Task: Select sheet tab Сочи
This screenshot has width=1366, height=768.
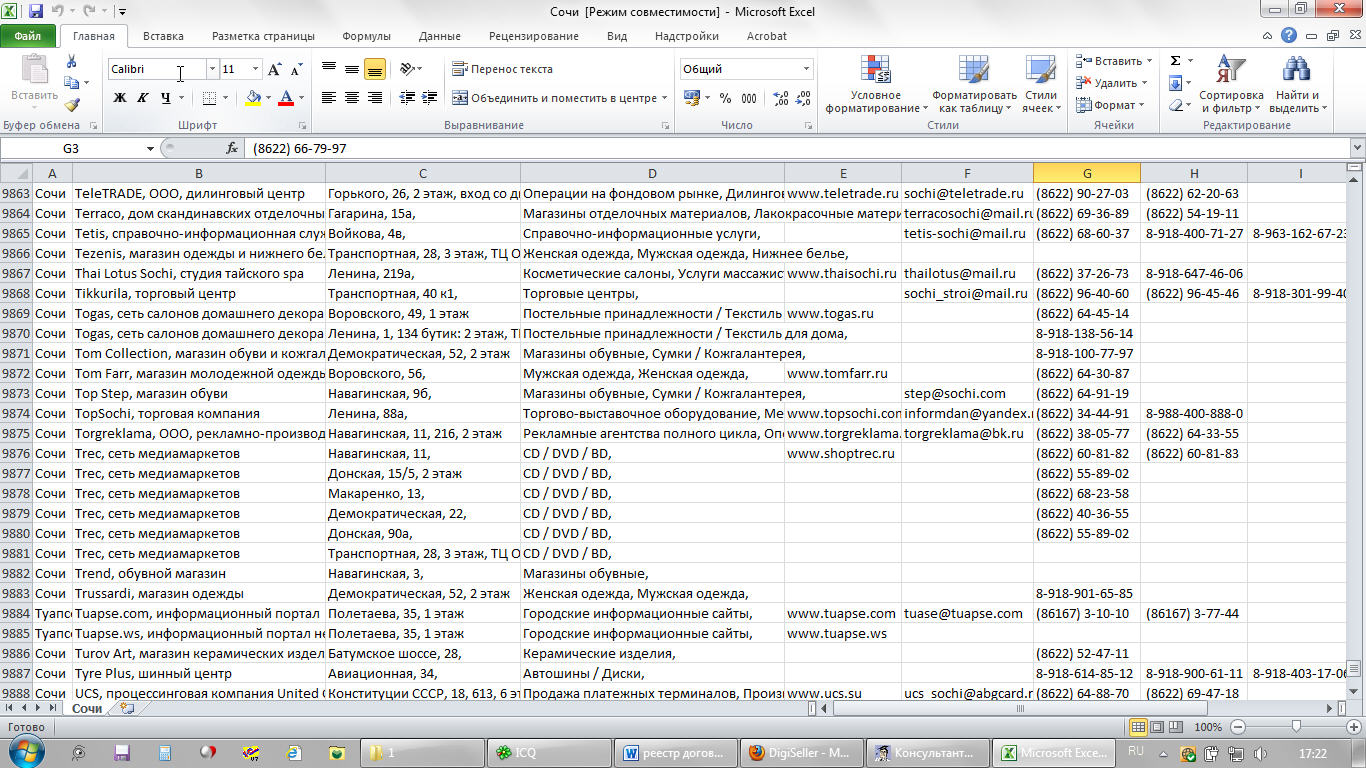Action: point(86,708)
